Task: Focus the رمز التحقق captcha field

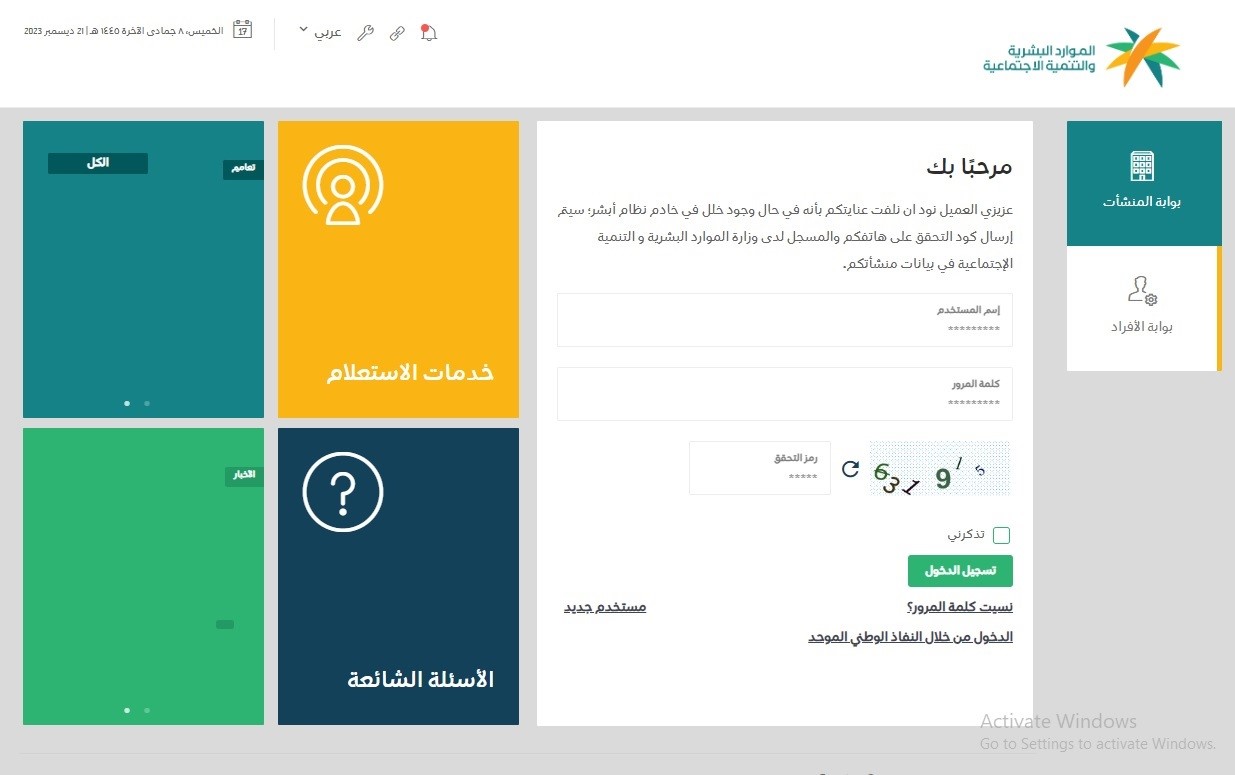Action: [x=760, y=468]
